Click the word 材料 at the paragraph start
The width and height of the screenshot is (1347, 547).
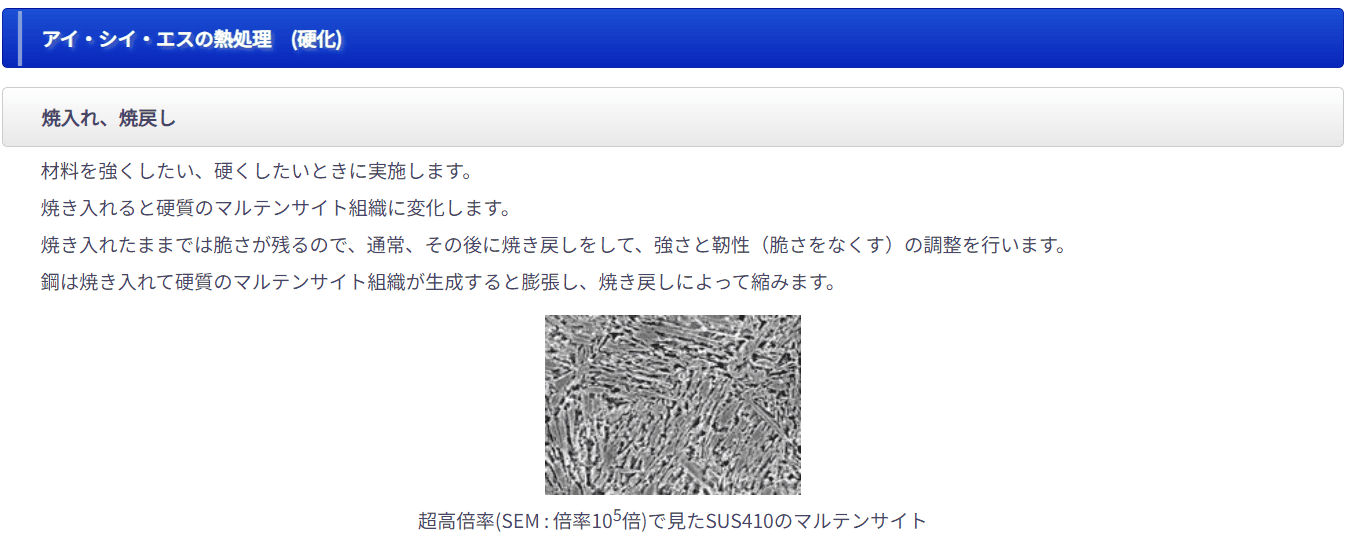pos(60,171)
